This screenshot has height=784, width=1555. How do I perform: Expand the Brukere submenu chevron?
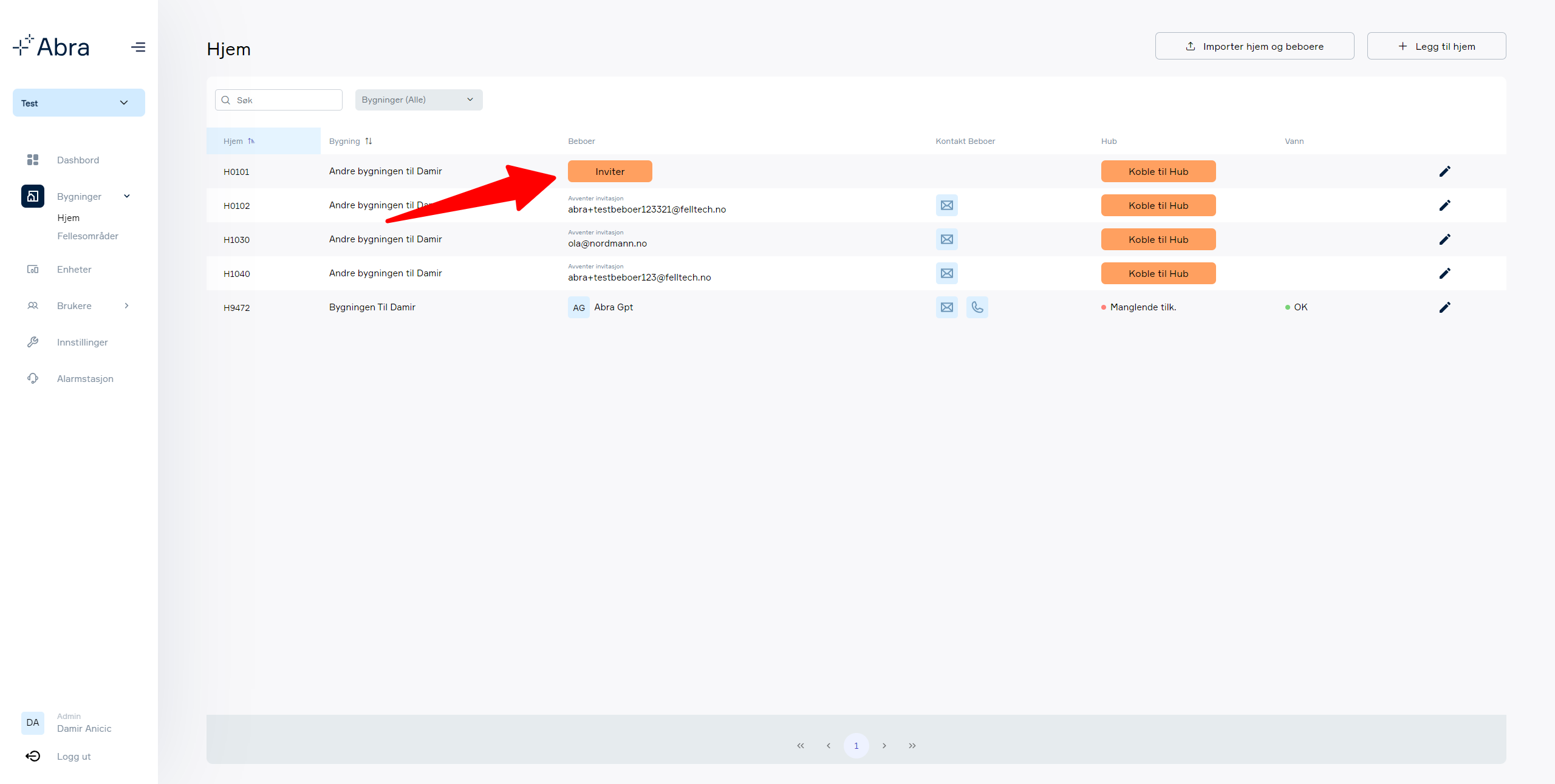(x=126, y=305)
